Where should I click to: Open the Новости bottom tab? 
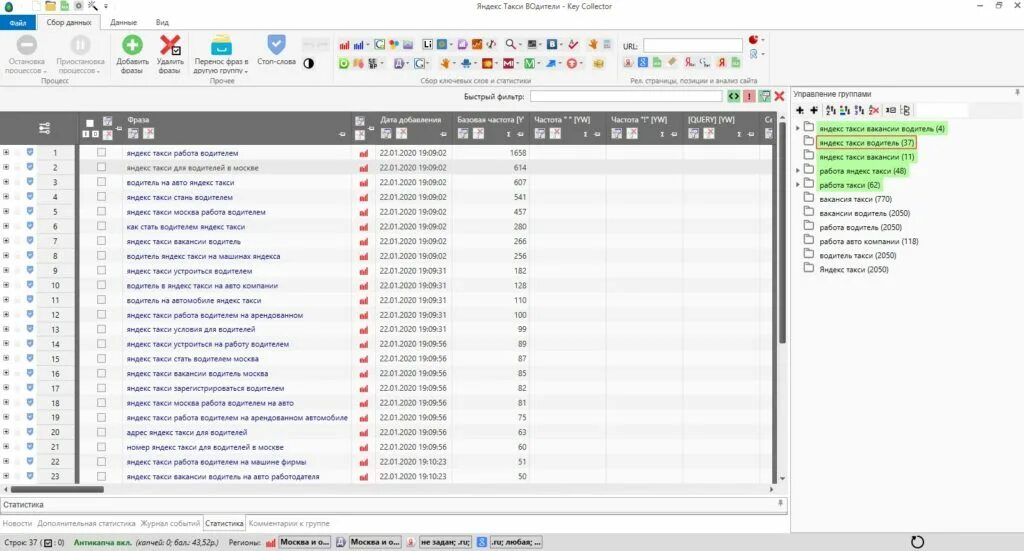point(17,524)
